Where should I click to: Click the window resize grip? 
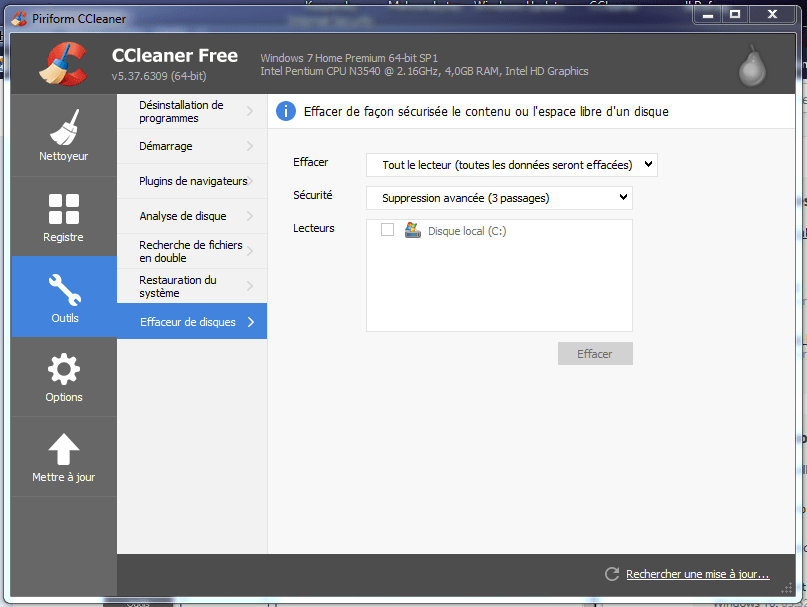[x=787, y=587]
